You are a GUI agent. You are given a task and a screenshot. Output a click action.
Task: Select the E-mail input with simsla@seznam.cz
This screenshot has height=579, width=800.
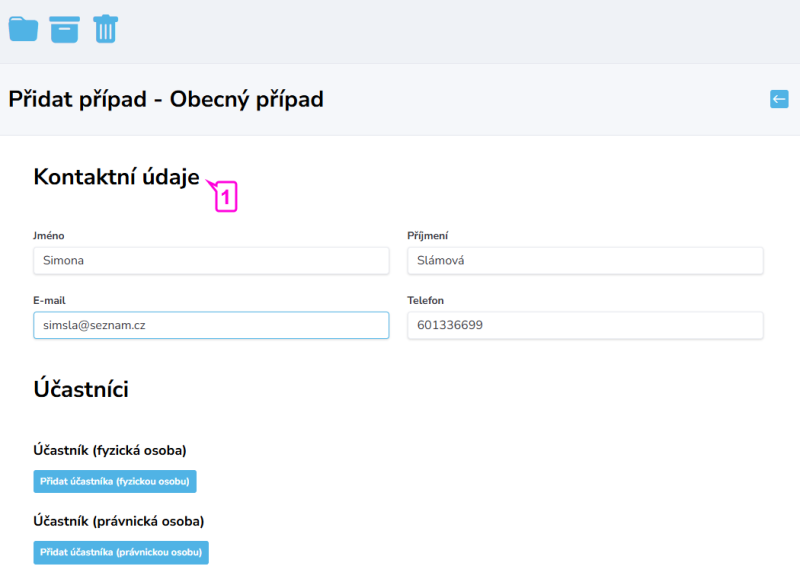[x=211, y=325]
